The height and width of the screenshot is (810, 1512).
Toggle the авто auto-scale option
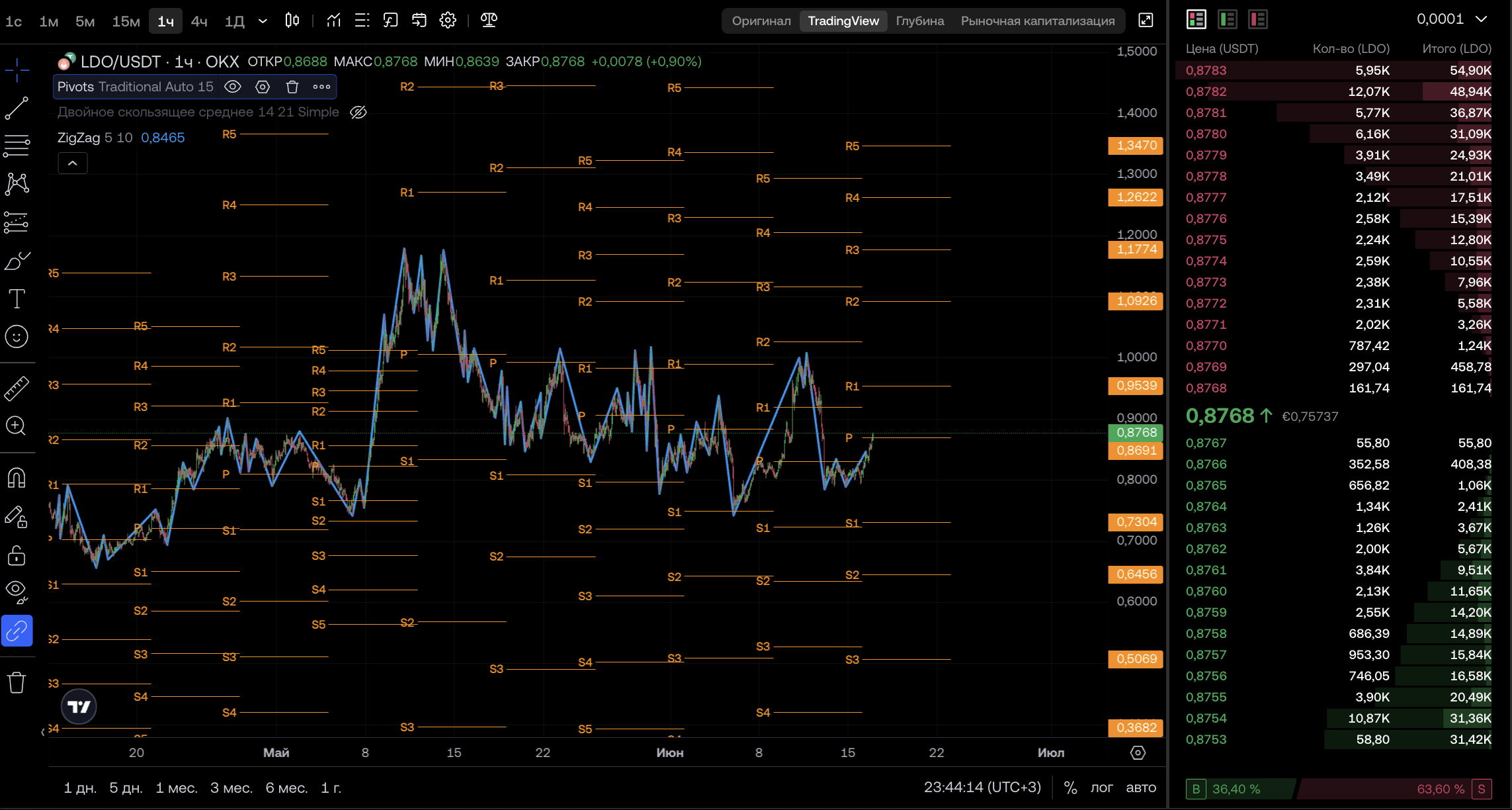[x=1141, y=787]
